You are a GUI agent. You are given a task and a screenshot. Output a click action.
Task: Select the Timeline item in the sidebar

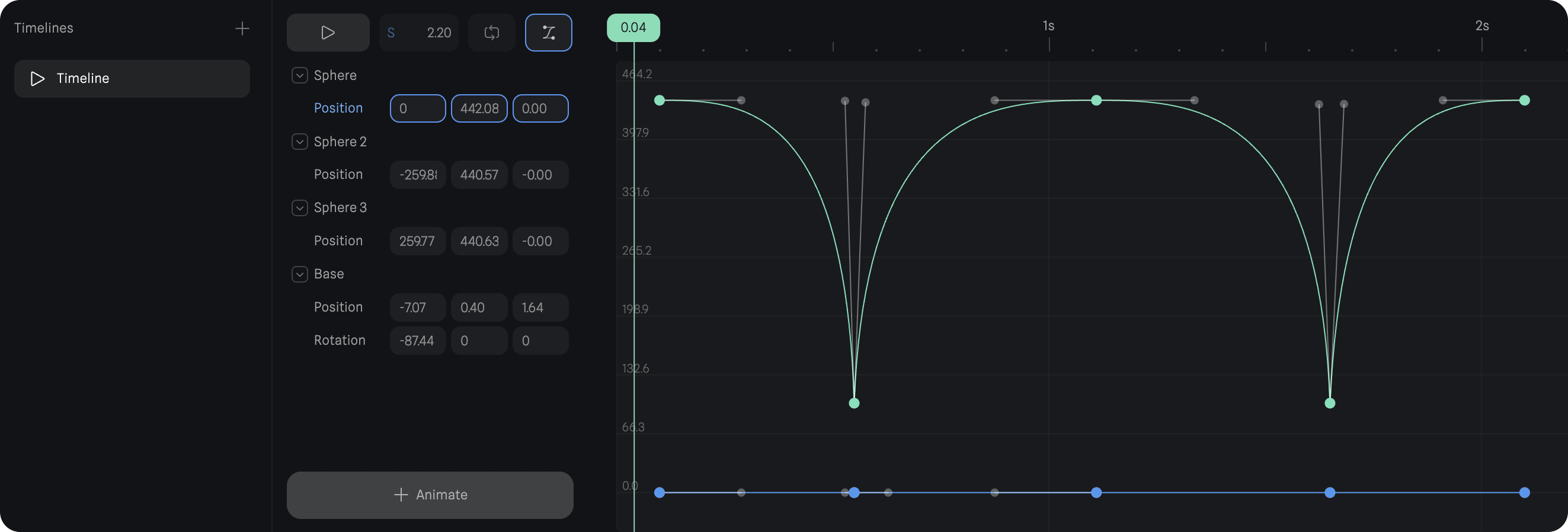click(x=132, y=79)
